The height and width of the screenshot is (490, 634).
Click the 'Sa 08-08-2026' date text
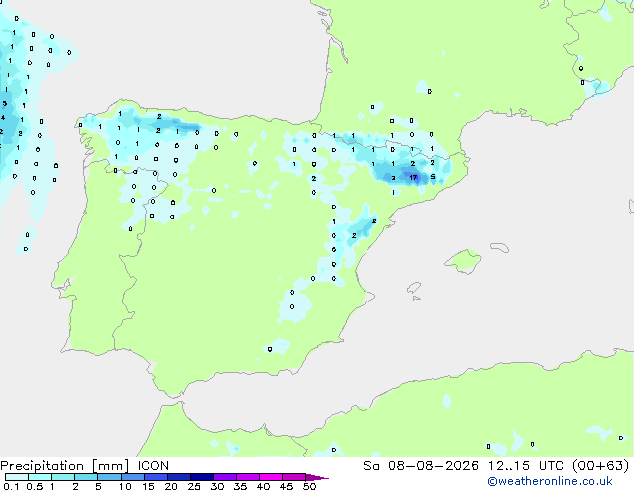click(x=421, y=466)
